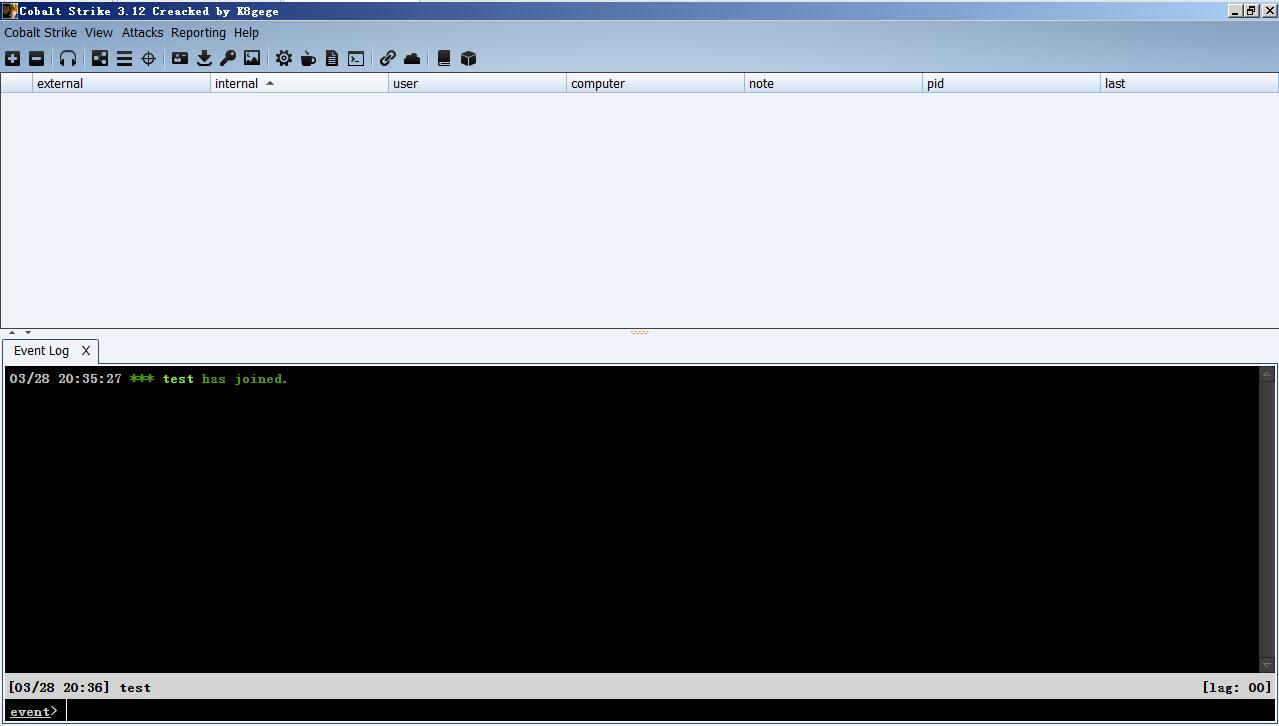The width and height of the screenshot is (1279, 726).
Task: Click the pid column header
Action: click(1010, 84)
